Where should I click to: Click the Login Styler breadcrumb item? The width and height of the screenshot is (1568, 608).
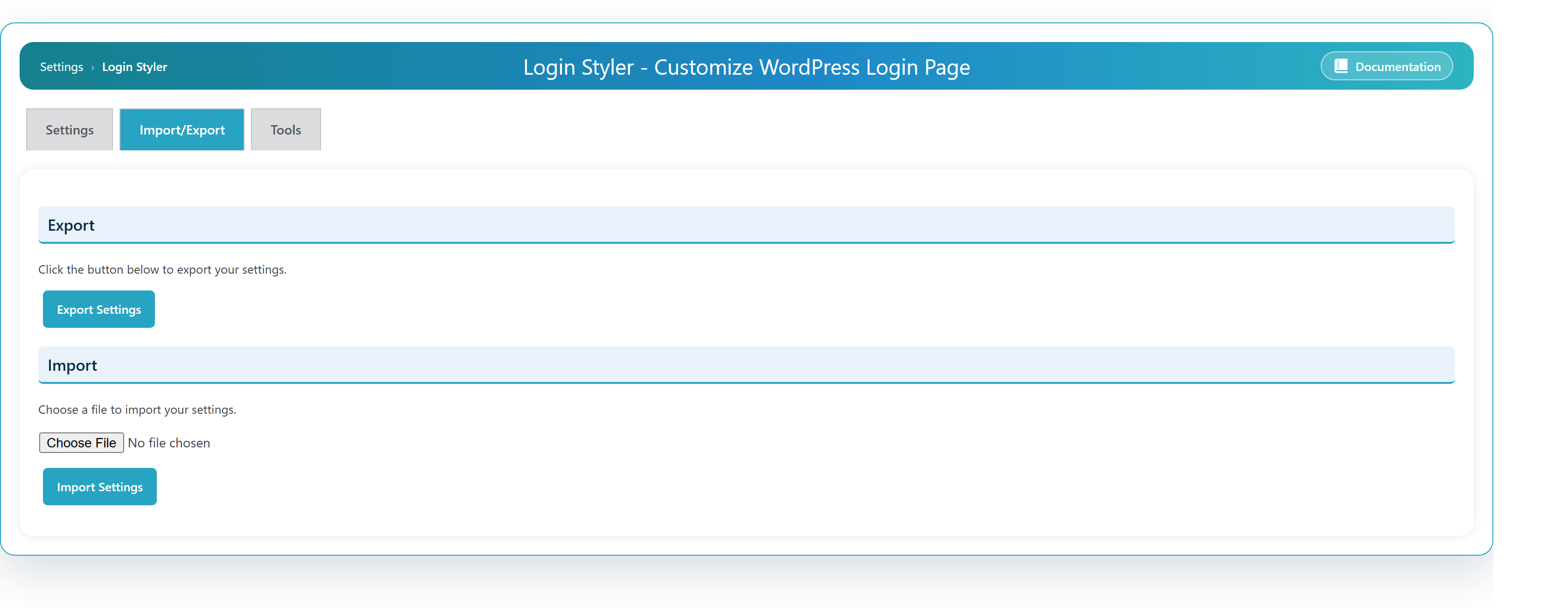(x=134, y=66)
